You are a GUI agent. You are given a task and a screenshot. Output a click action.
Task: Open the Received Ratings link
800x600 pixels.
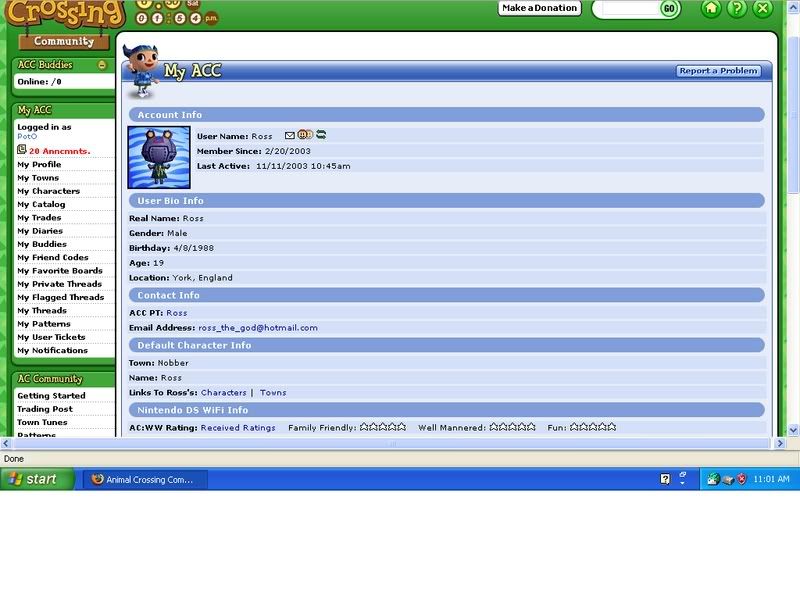pos(238,427)
